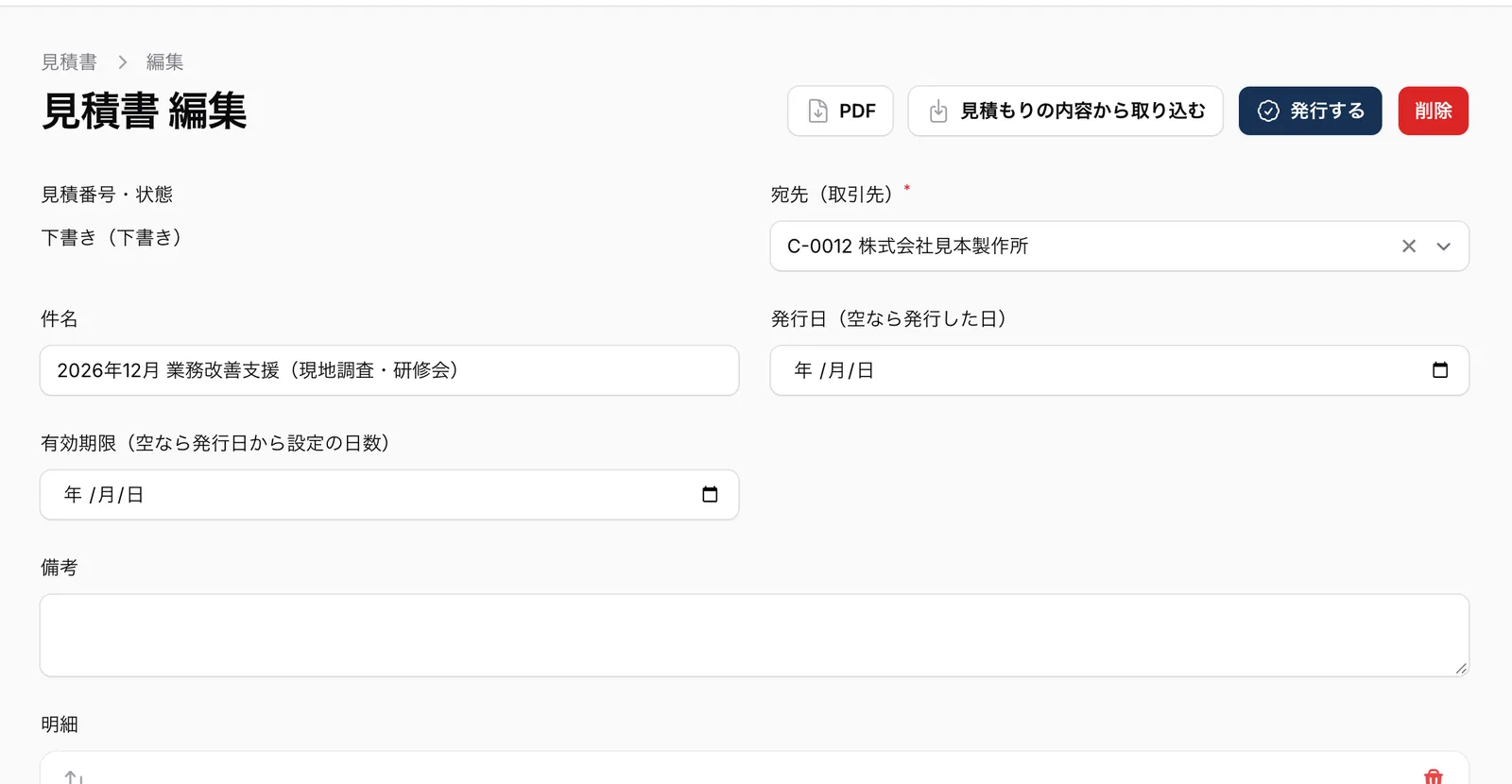
Task: Click the 明細 section label
Action: pyautogui.click(x=60, y=724)
